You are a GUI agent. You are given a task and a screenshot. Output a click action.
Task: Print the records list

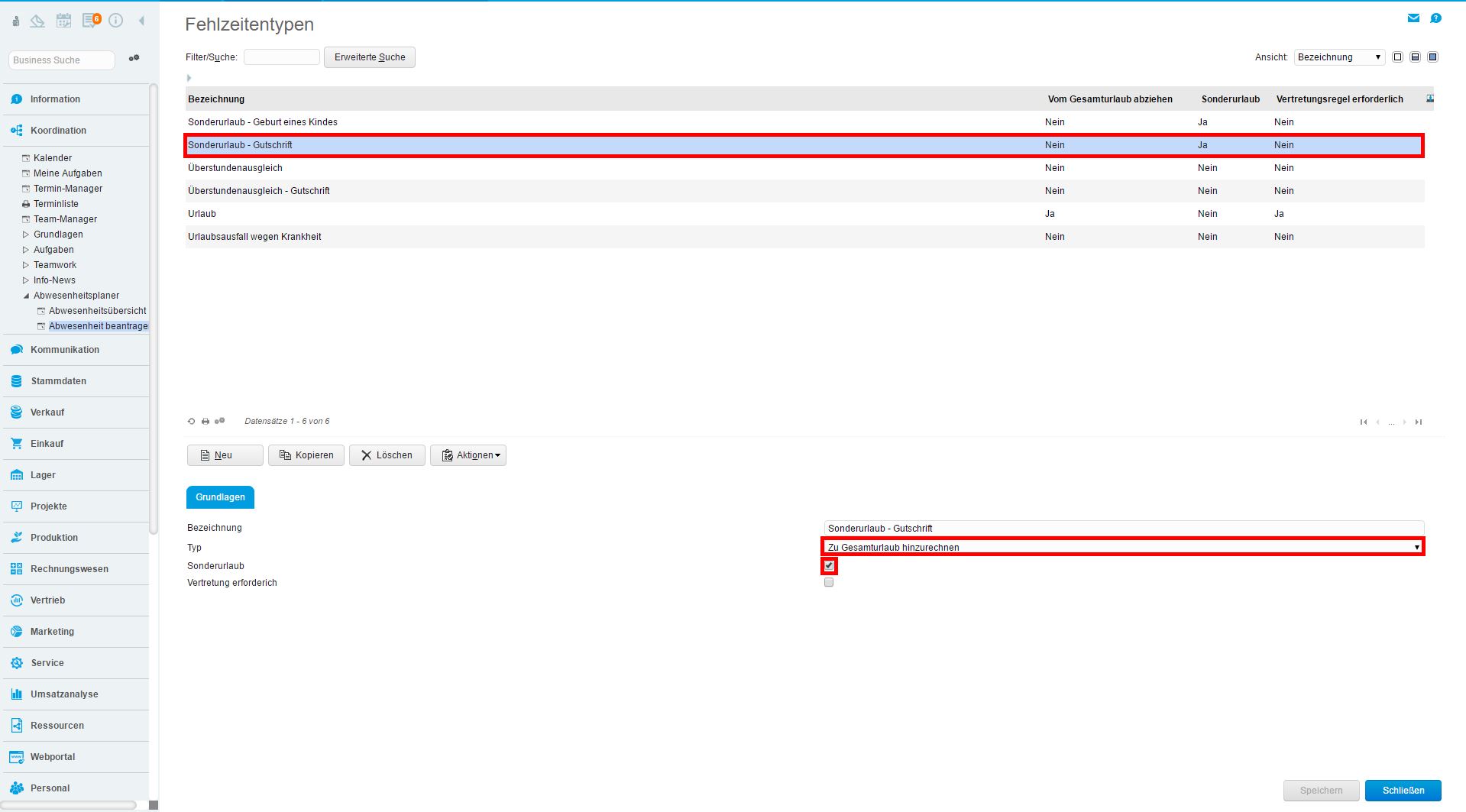tap(205, 421)
